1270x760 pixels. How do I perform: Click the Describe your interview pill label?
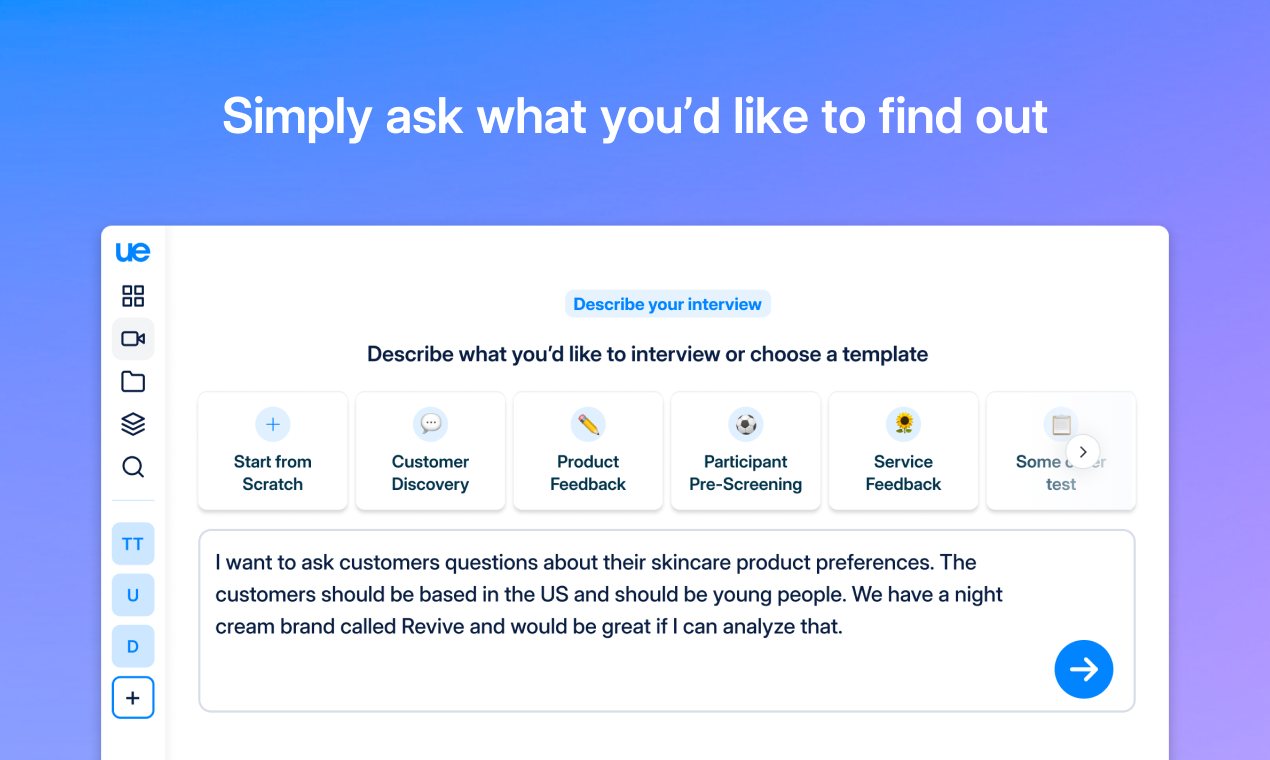[x=667, y=304]
